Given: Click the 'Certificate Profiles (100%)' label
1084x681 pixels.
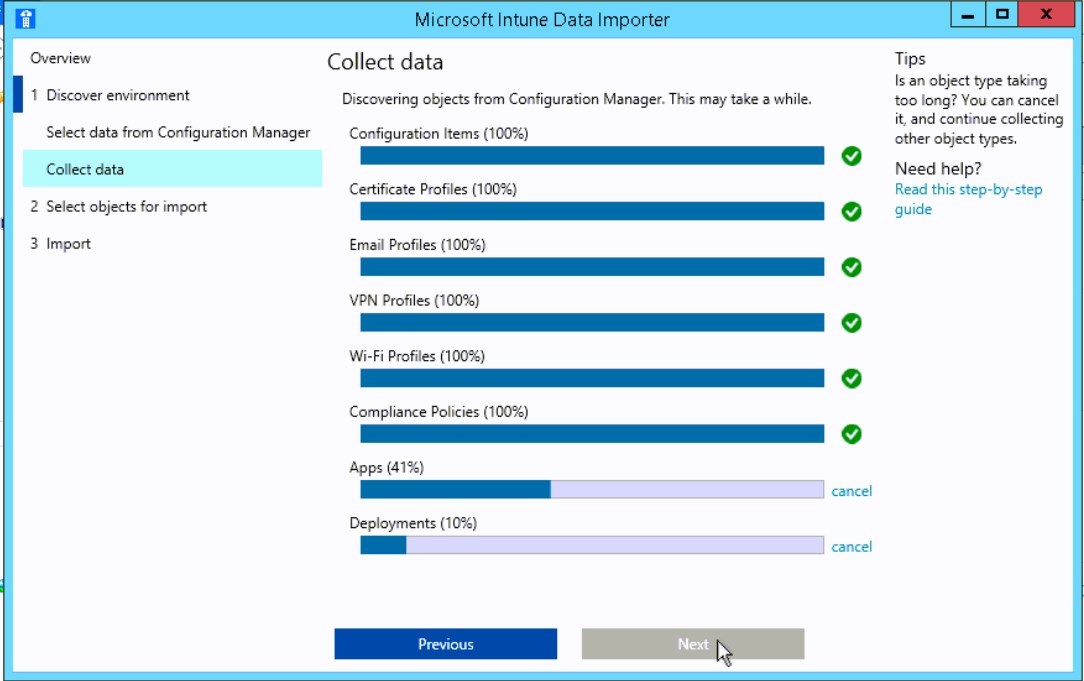Looking at the screenshot, I should tap(433, 189).
